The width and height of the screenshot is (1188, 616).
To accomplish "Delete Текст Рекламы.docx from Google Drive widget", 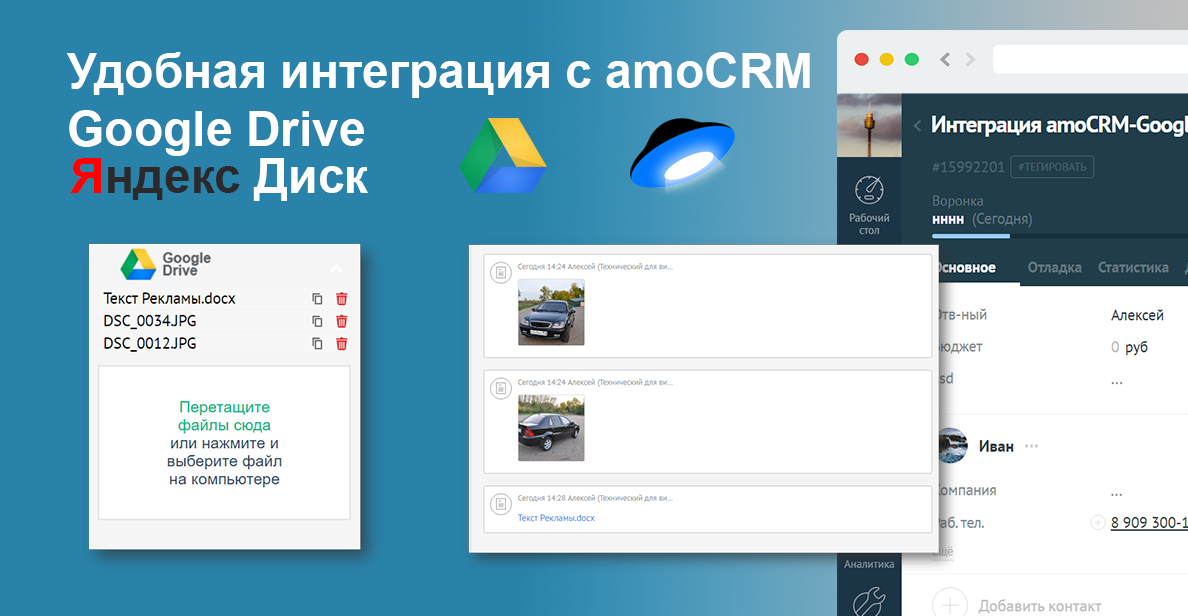I will (342, 299).
